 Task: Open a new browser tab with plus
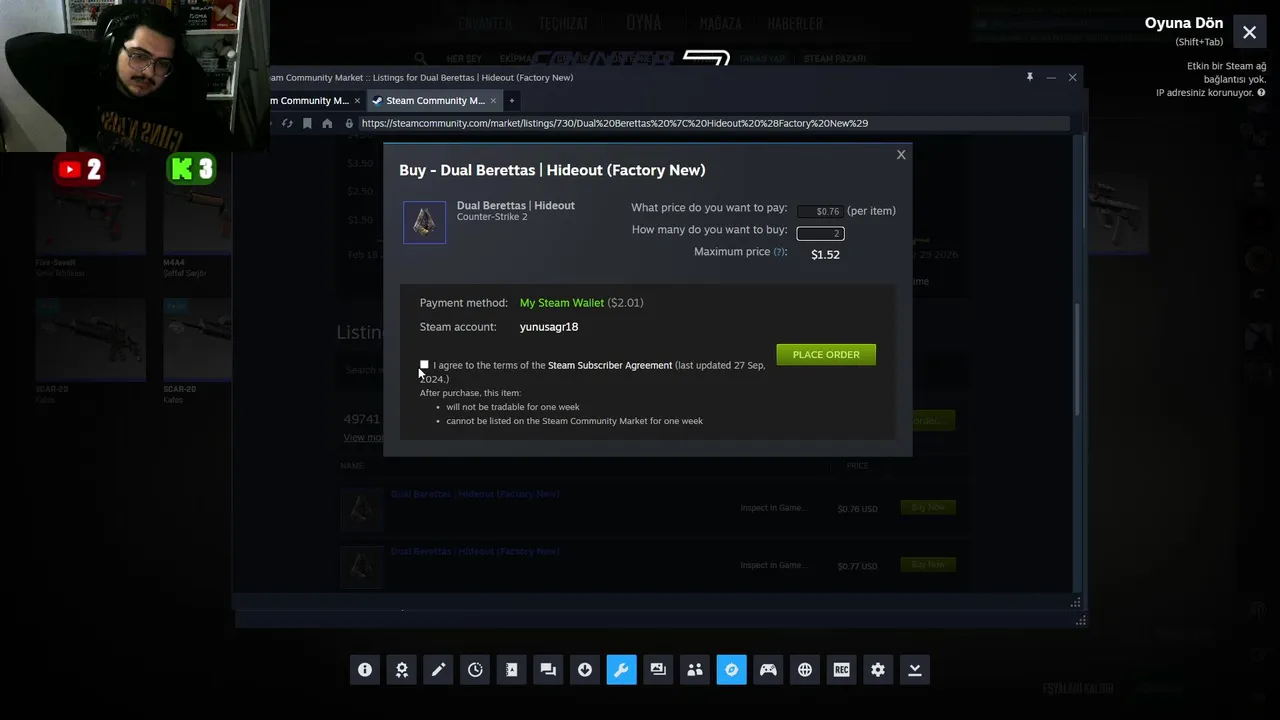pos(511,100)
